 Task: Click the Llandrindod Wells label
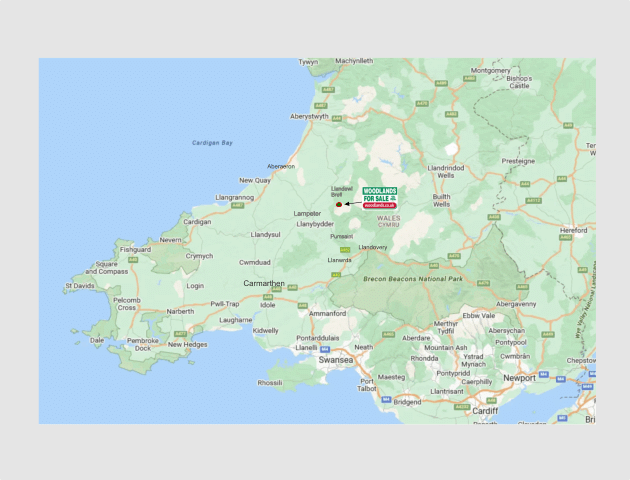tap(446, 172)
